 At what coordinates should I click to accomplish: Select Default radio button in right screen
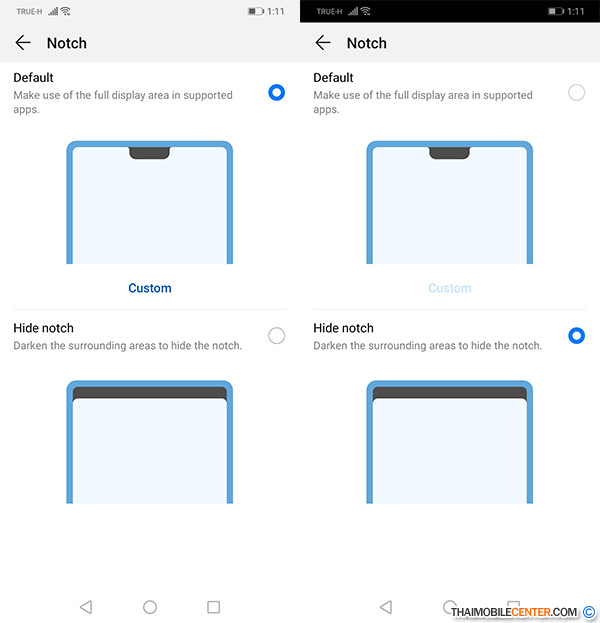click(576, 93)
